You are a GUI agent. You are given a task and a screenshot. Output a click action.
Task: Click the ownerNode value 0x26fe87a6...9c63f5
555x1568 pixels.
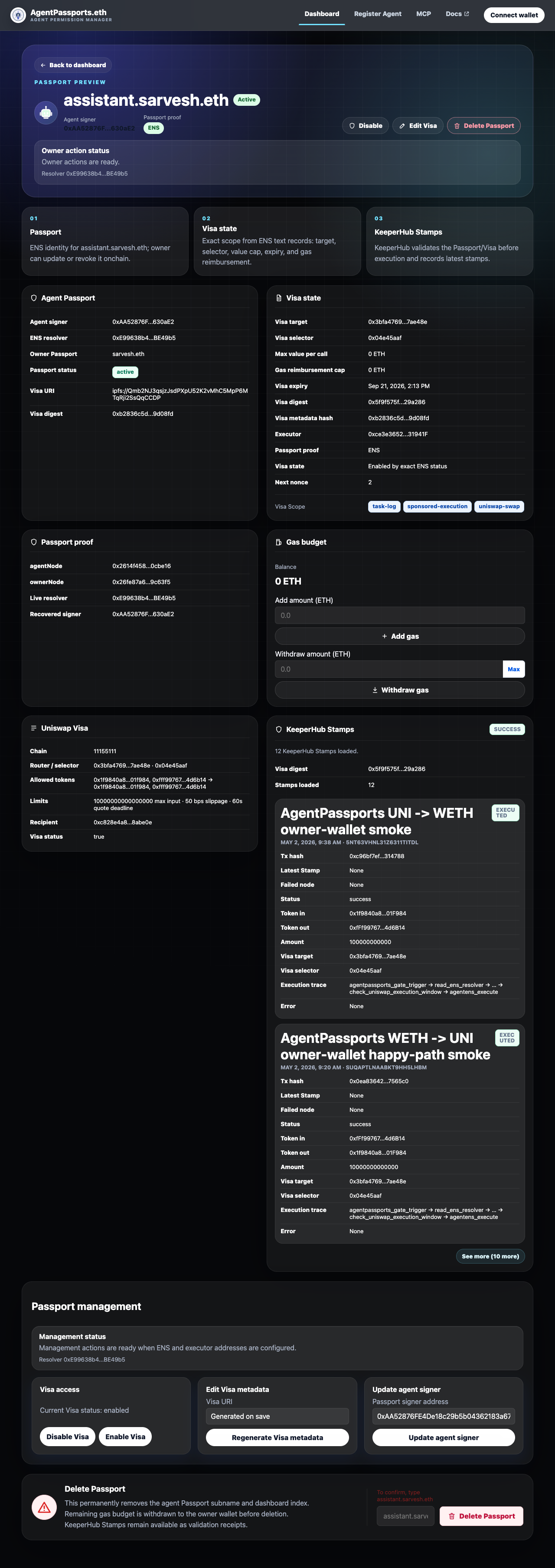point(141,582)
